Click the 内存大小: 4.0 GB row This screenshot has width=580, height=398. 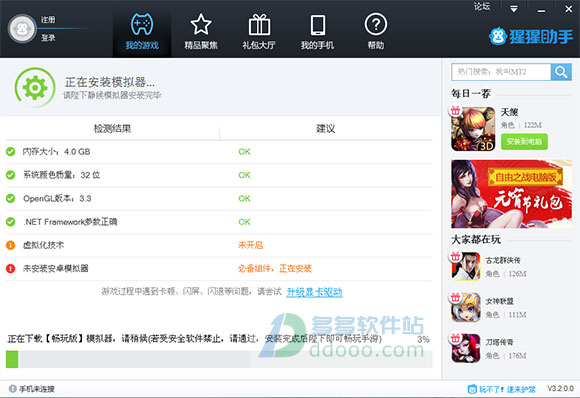pyautogui.click(x=219, y=152)
